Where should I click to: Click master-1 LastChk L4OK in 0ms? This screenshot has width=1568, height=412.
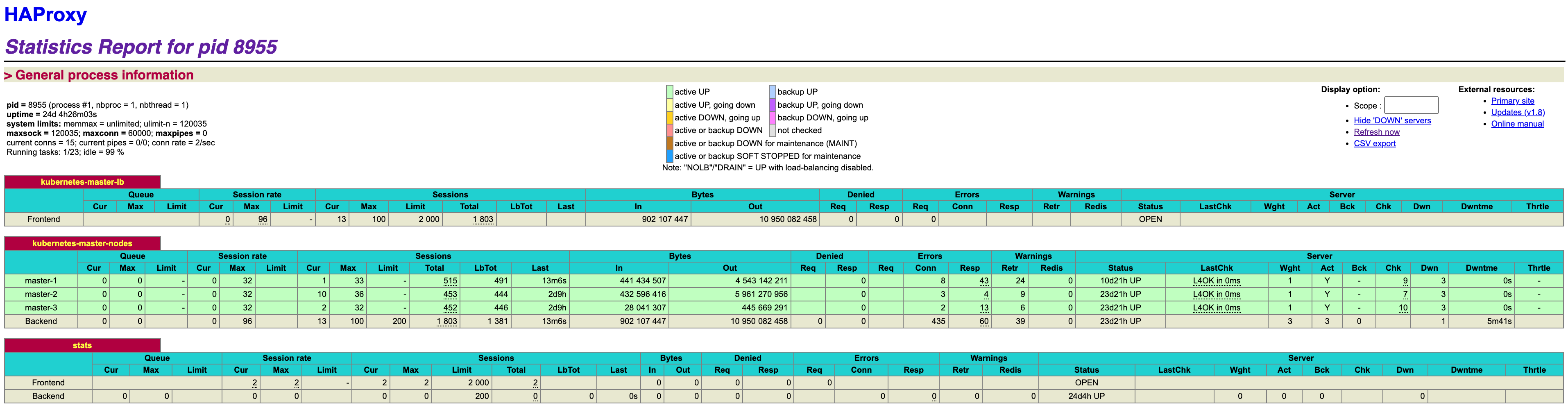1216,281
